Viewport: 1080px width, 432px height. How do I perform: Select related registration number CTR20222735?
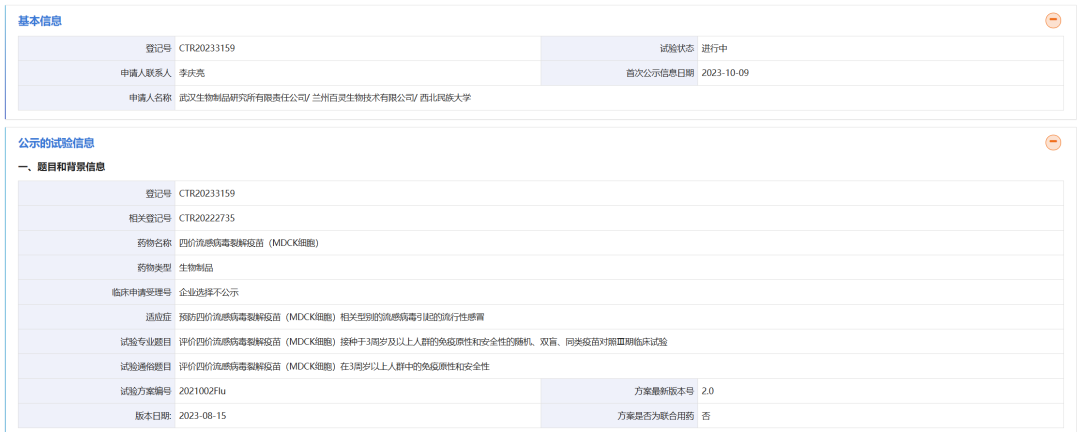point(207,218)
